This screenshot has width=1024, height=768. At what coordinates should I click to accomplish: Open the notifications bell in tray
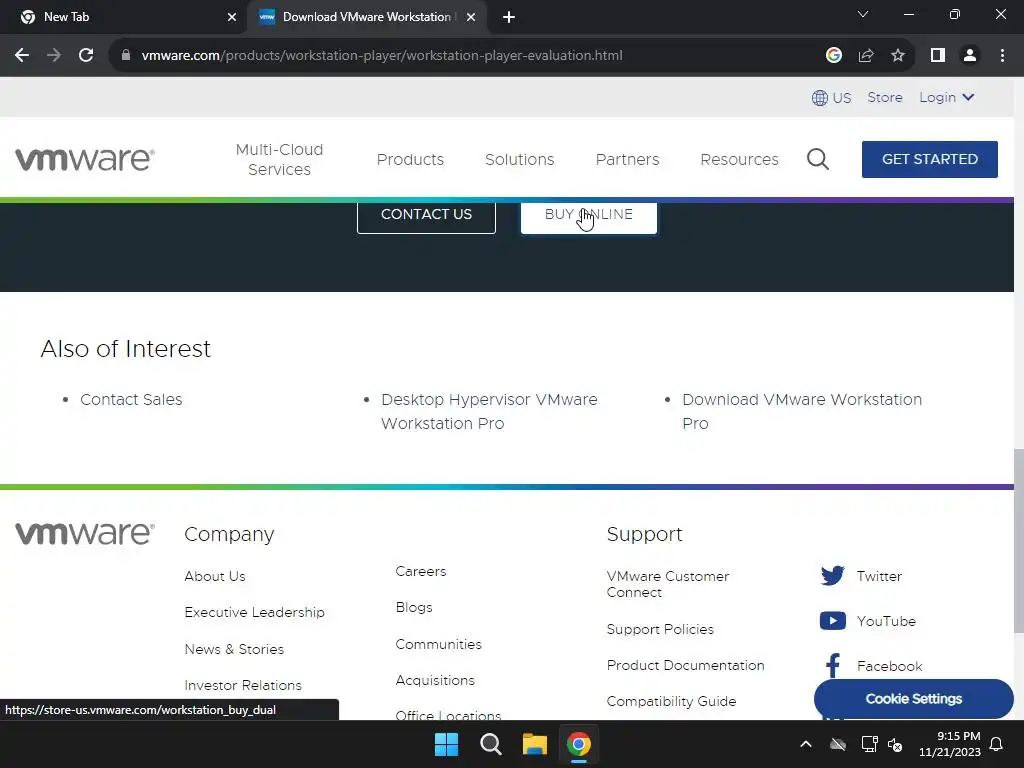997,744
